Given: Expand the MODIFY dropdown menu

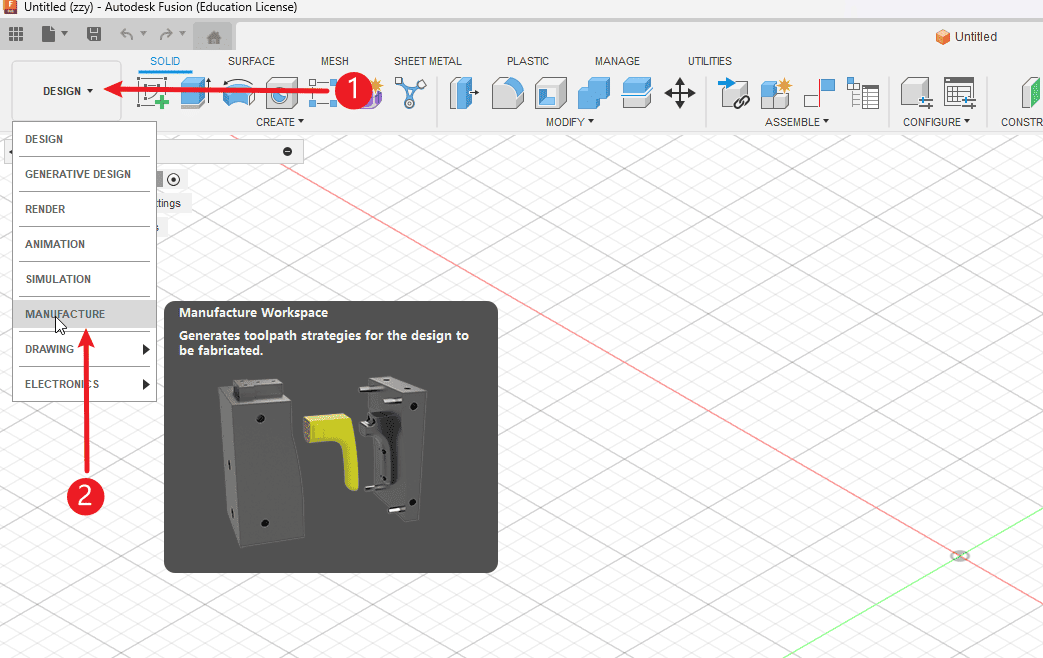Looking at the screenshot, I should (569, 122).
